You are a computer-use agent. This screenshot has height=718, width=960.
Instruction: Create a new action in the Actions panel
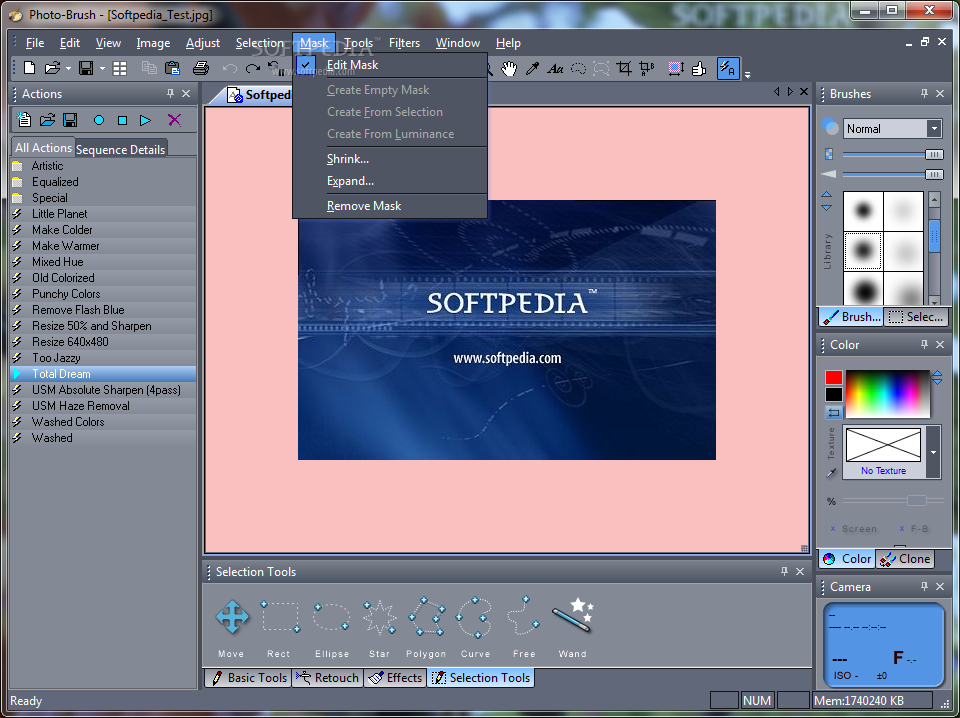[x=24, y=120]
